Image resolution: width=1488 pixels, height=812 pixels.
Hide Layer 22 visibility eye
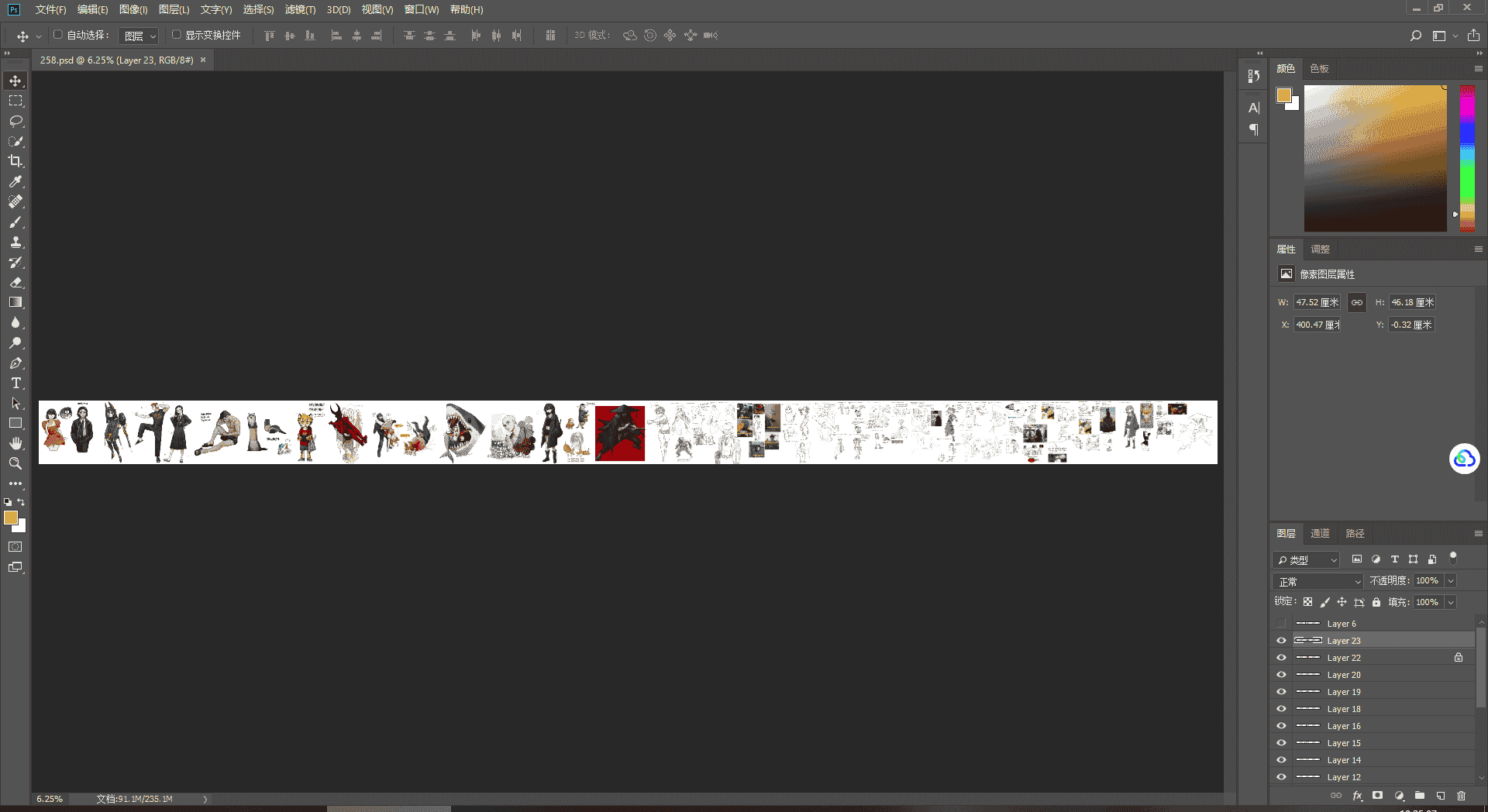[1281, 658]
